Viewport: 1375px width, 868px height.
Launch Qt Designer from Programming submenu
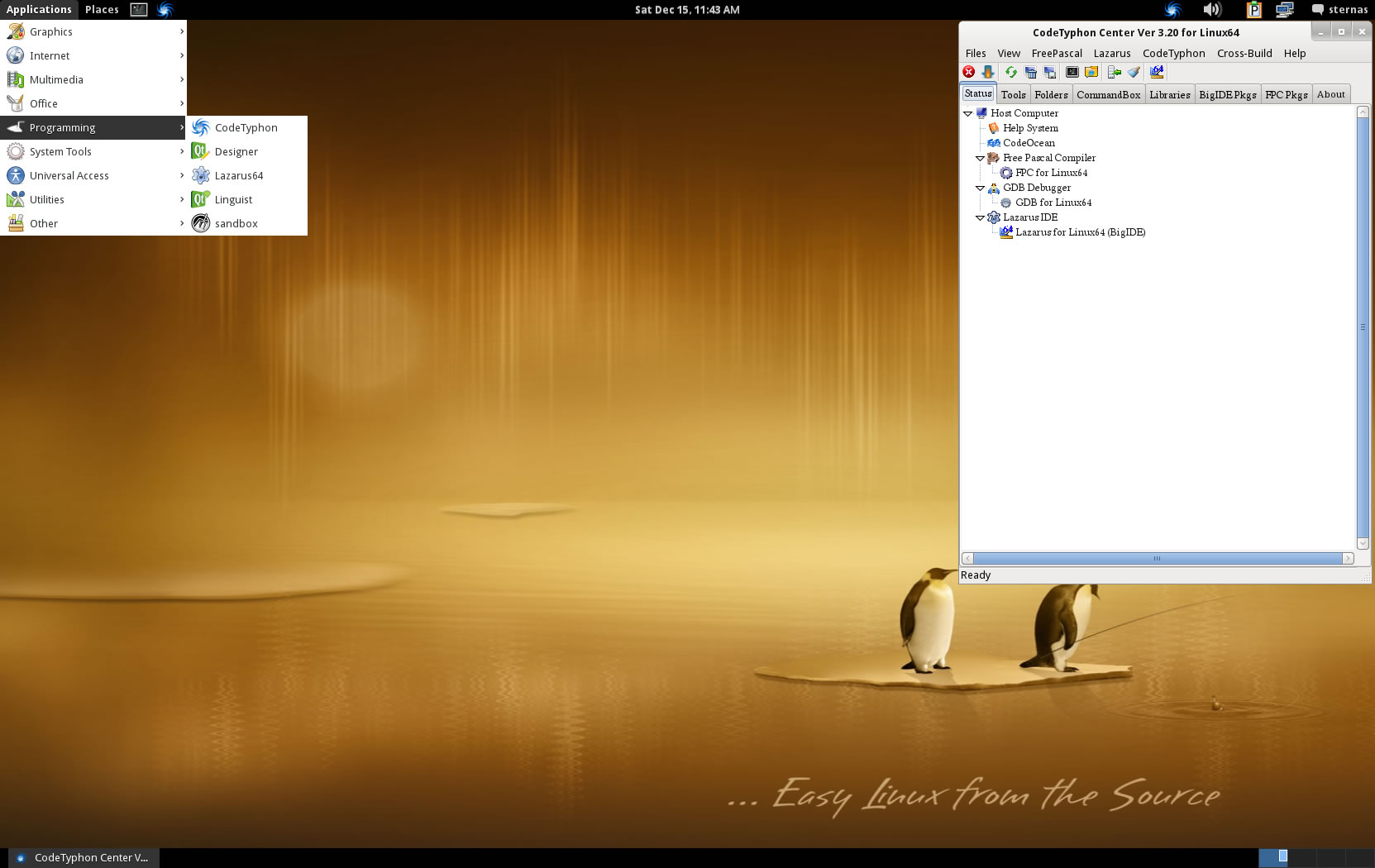(x=247, y=151)
